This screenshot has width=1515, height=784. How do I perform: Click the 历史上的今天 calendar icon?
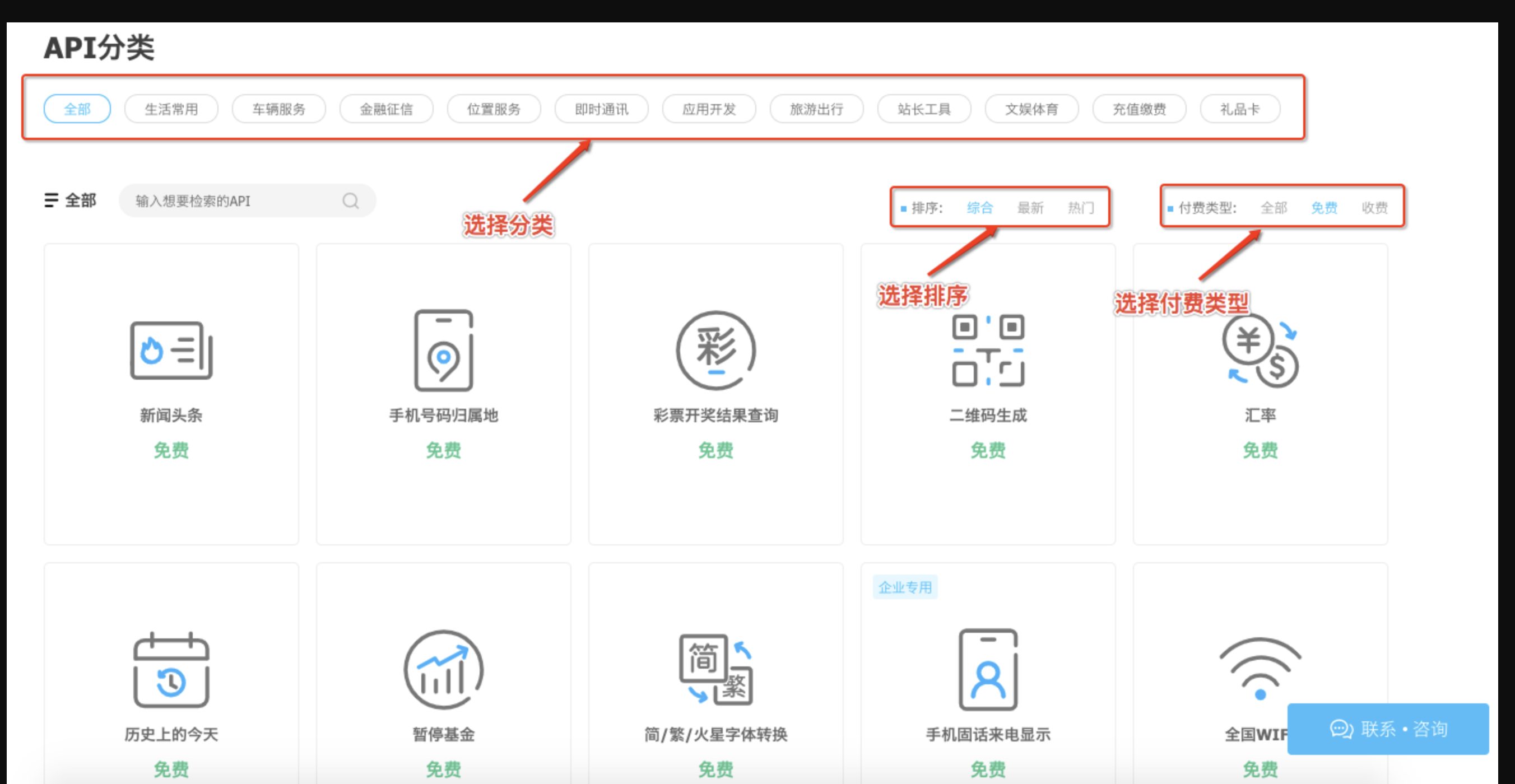pos(171,670)
